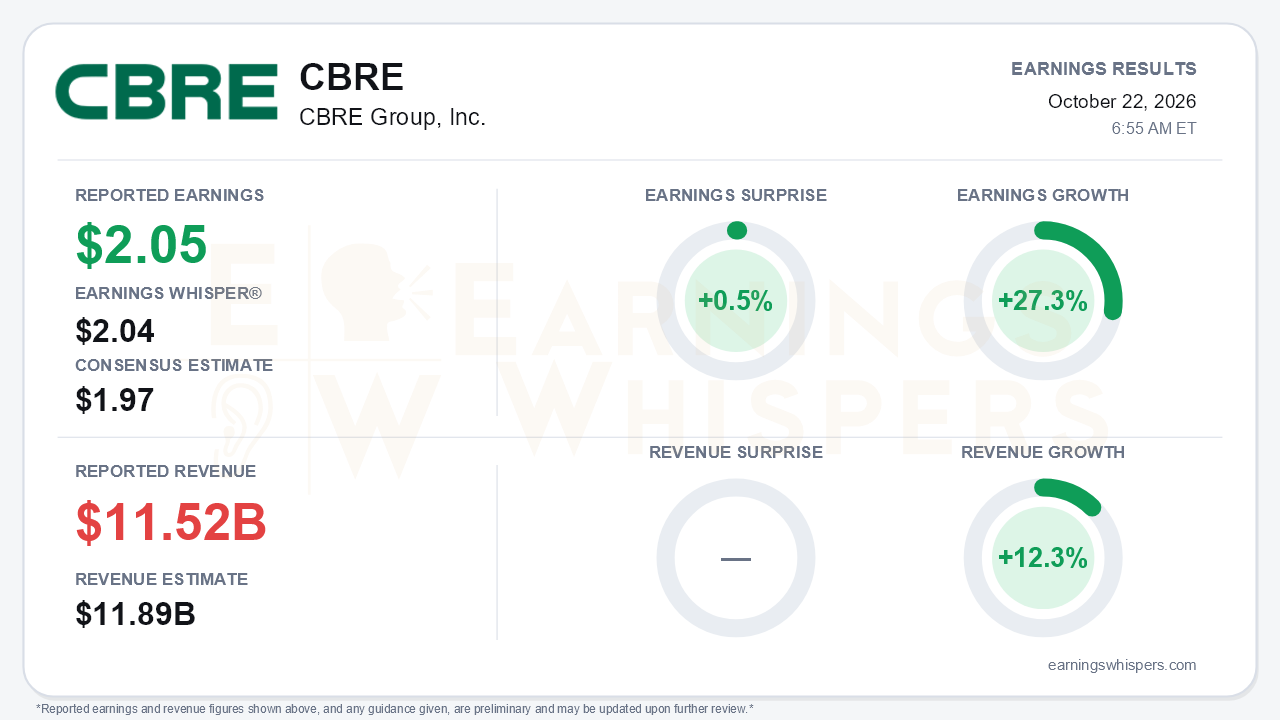Click the Revenue Surprise heading

click(736, 453)
